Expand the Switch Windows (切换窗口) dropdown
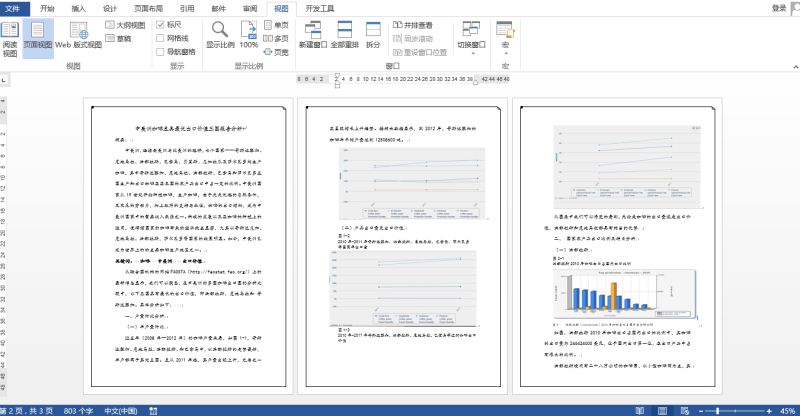This screenshot has width=800, height=416. click(x=472, y=38)
